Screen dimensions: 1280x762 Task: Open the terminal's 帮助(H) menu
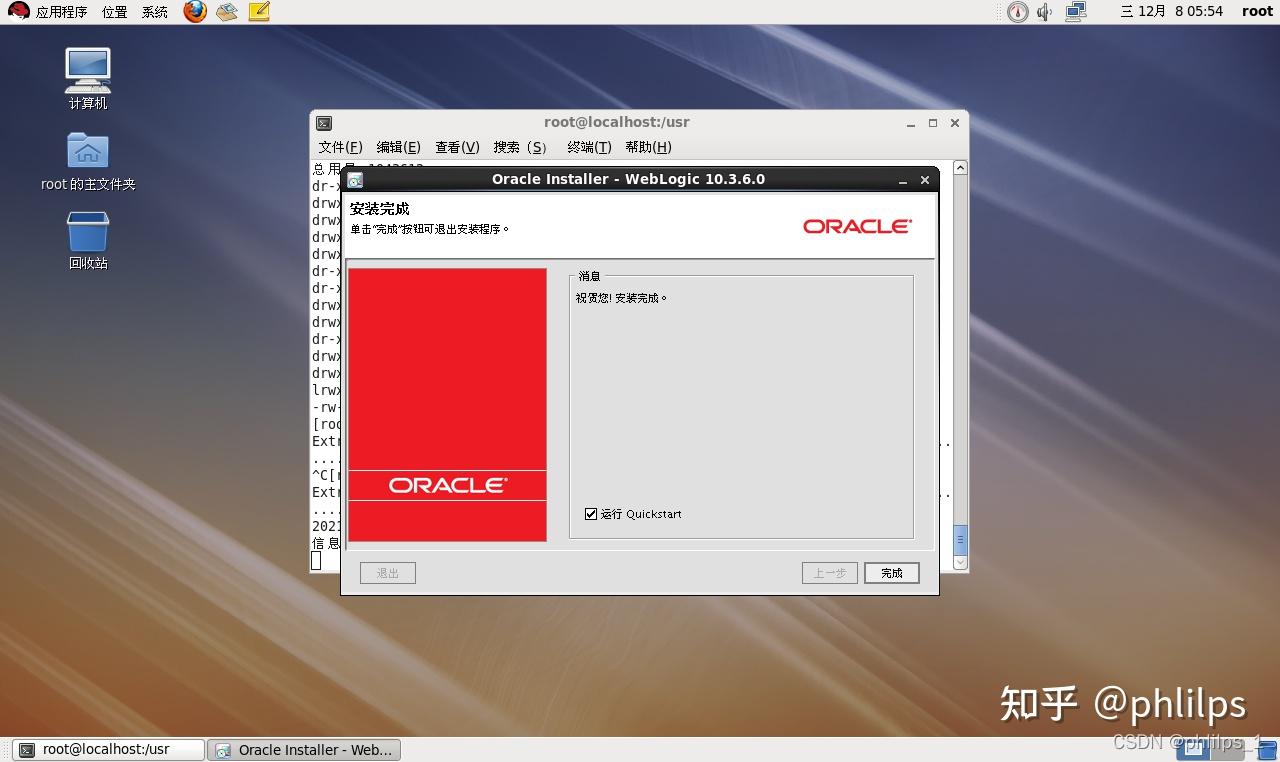(648, 147)
